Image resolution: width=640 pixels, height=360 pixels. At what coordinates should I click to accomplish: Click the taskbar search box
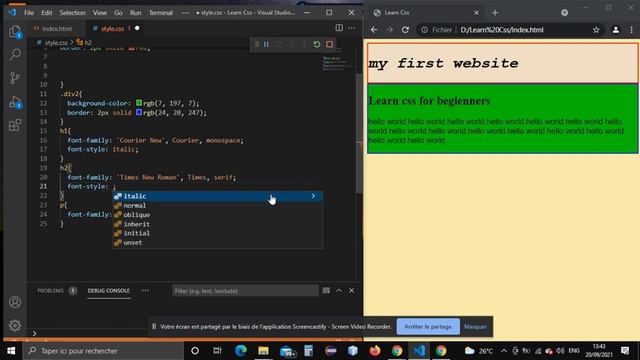coord(102,351)
